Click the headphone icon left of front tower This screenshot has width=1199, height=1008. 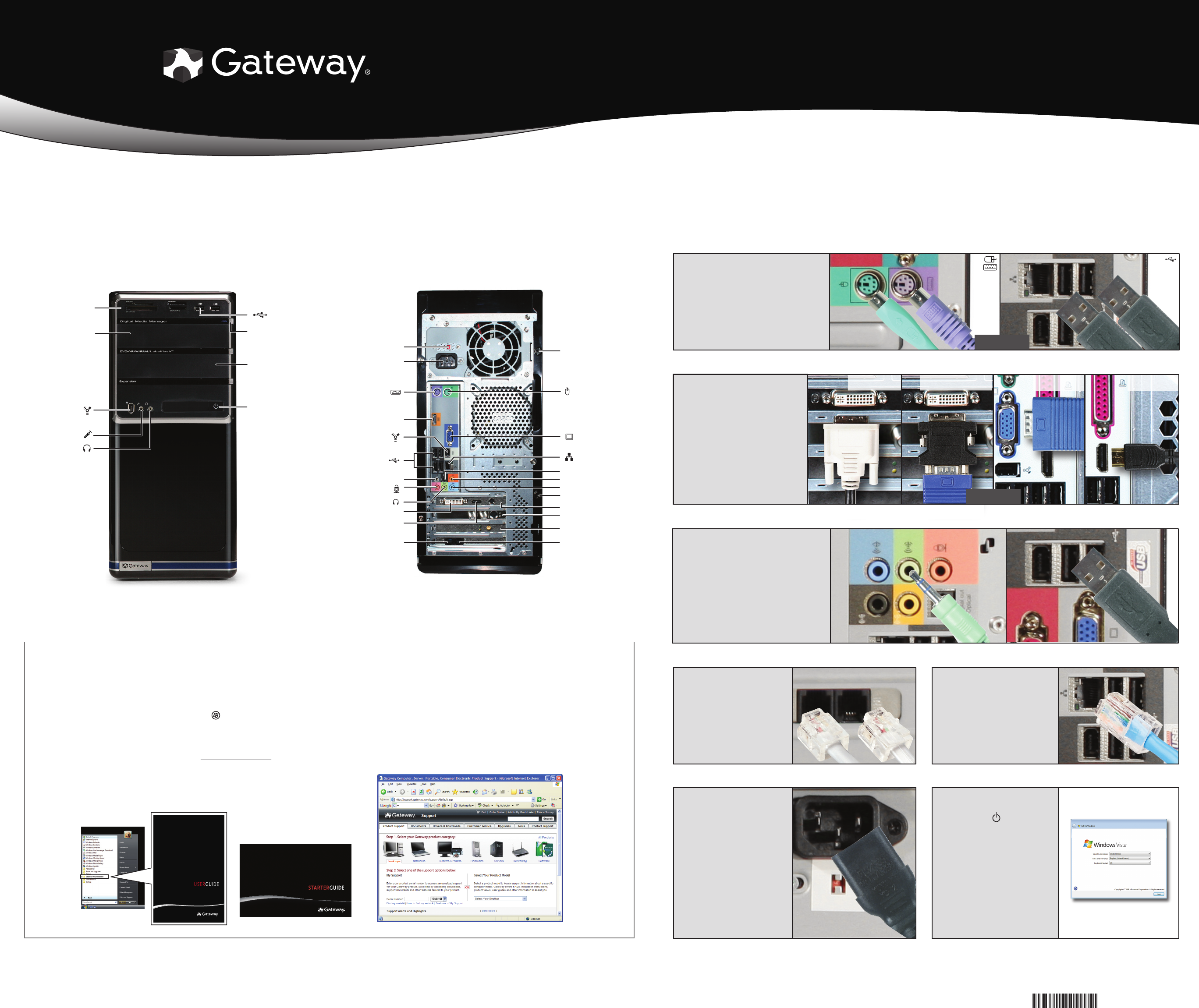[87, 449]
